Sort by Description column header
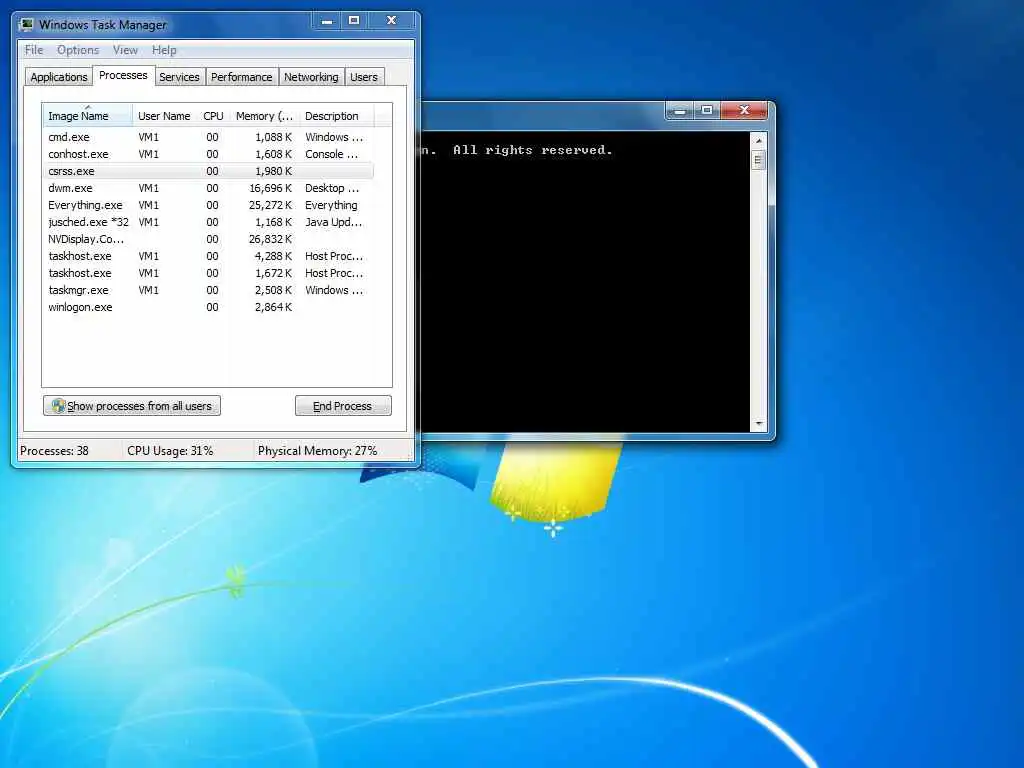Screen dimensions: 1024x768 336,116
